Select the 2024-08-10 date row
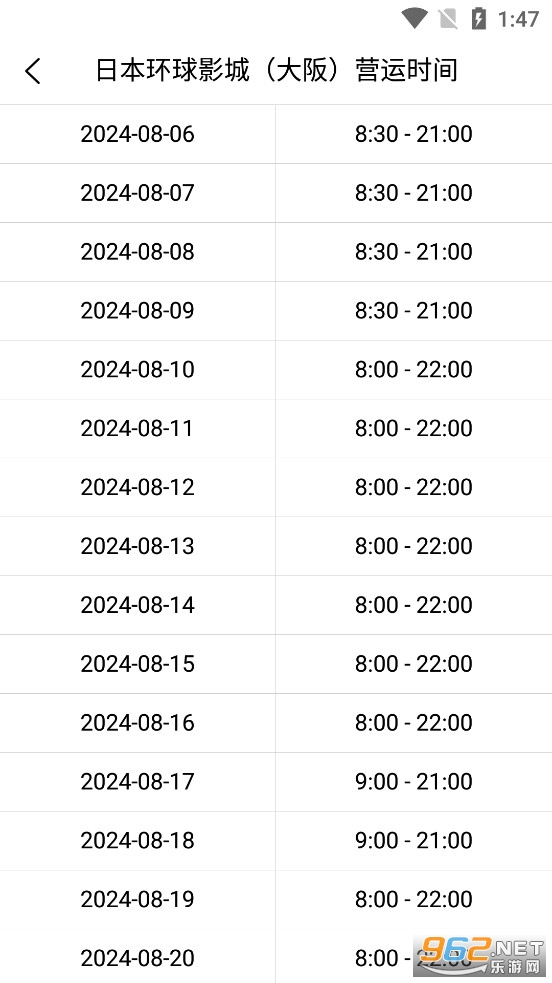 (x=276, y=370)
